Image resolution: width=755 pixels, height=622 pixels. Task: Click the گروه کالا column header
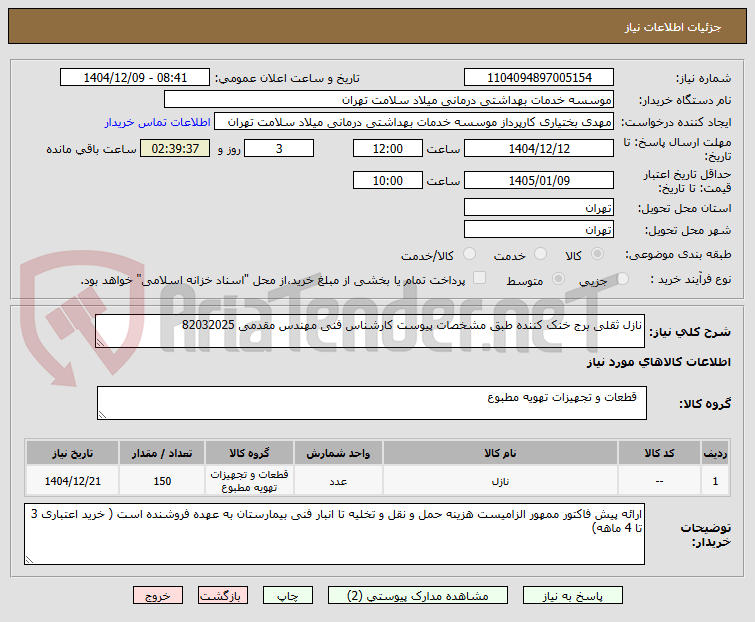pyautogui.click(x=249, y=453)
